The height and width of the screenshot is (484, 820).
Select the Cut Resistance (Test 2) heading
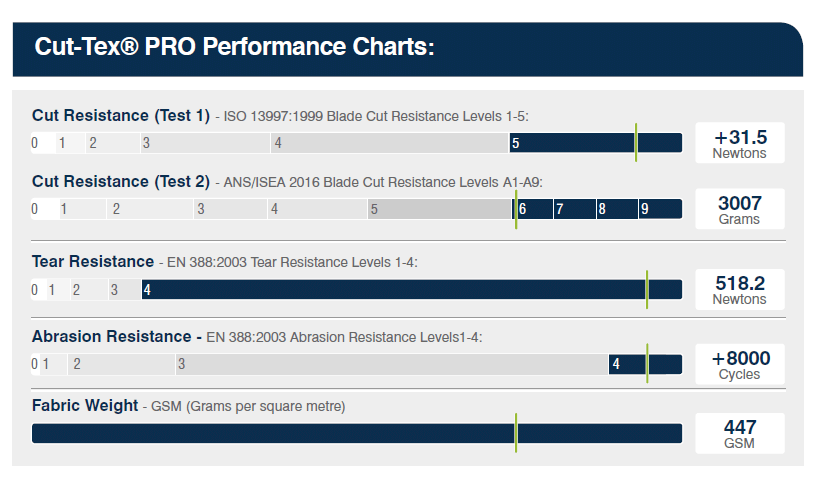click(121, 182)
